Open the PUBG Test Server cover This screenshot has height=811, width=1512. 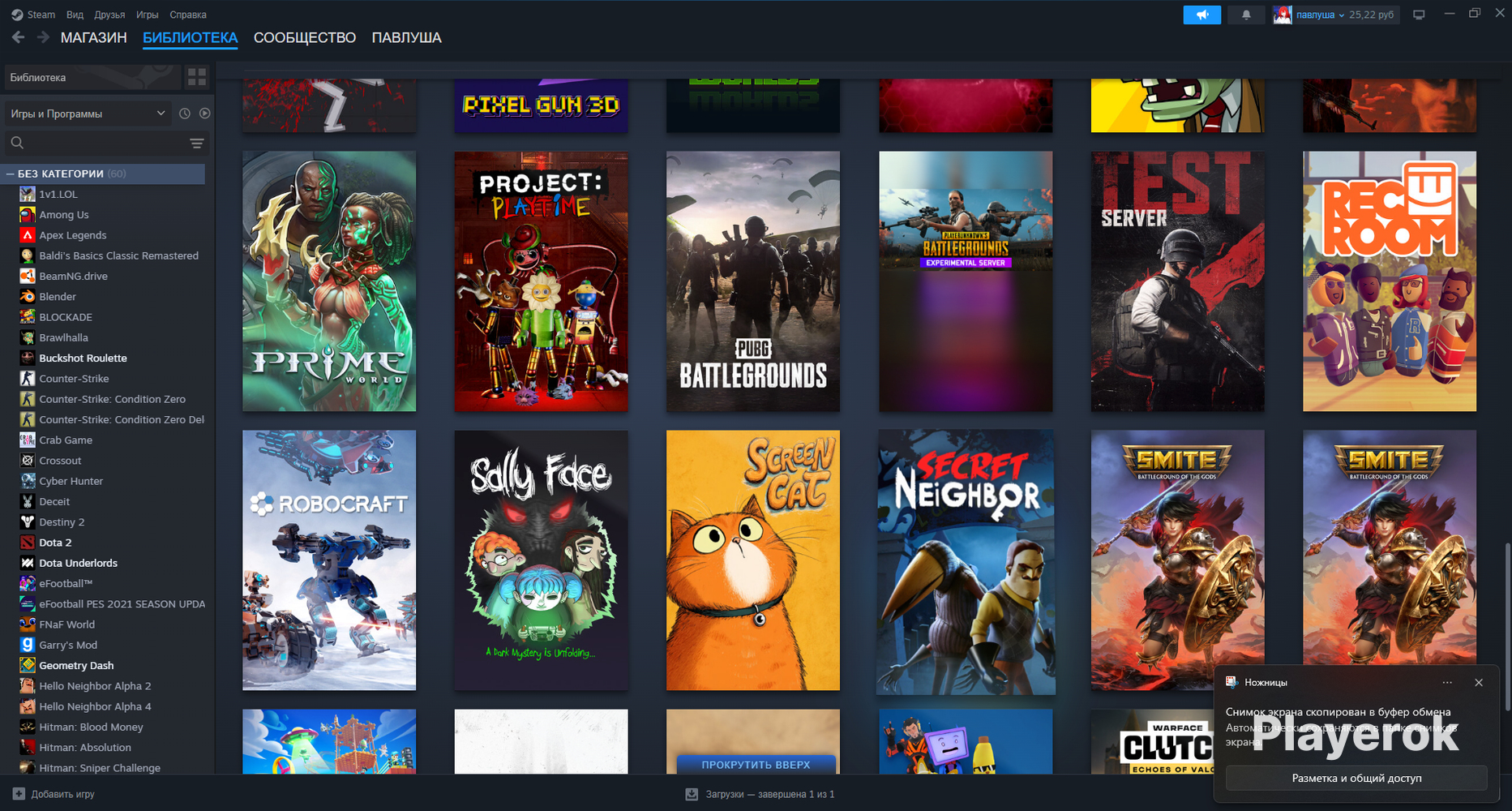[x=1178, y=281]
